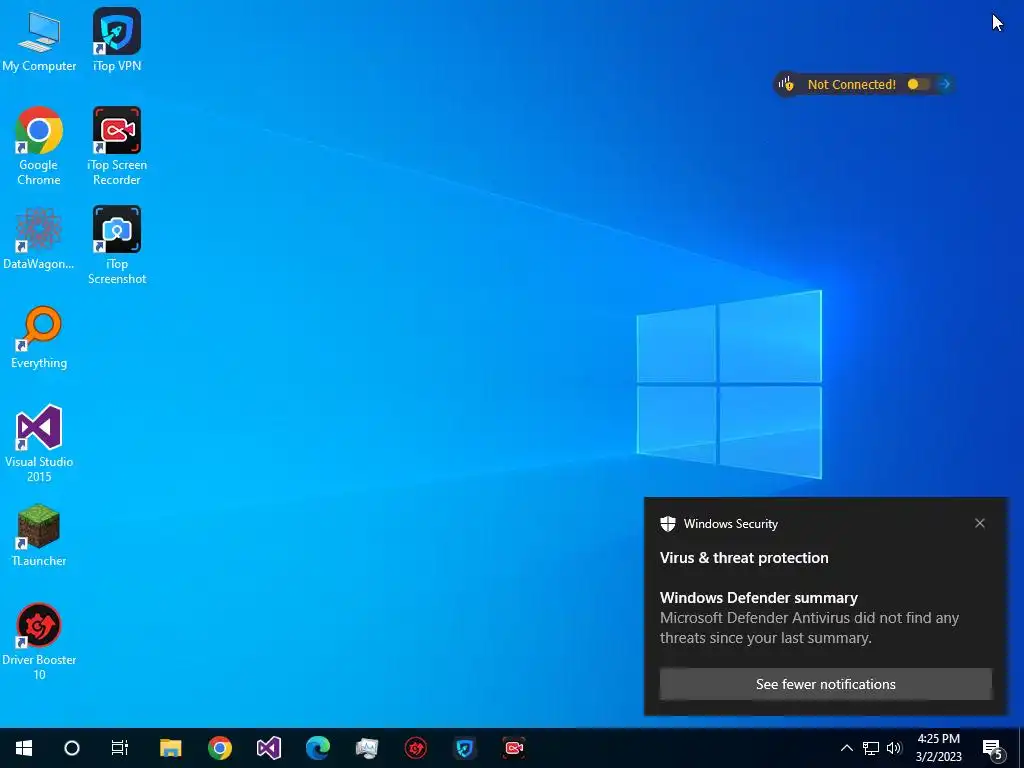Launch Driver Booster 10 desktop shortcut
This screenshot has width=1024, height=768.
[x=39, y=641]
